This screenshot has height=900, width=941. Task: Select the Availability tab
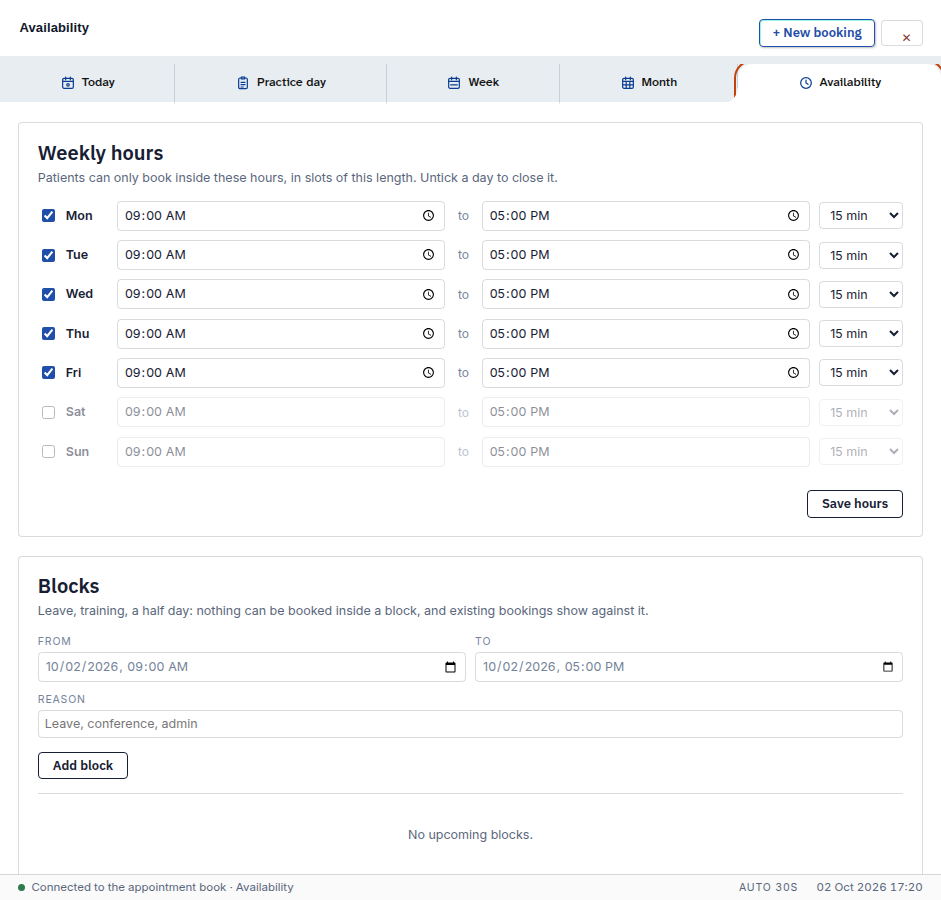coord(839,83)
